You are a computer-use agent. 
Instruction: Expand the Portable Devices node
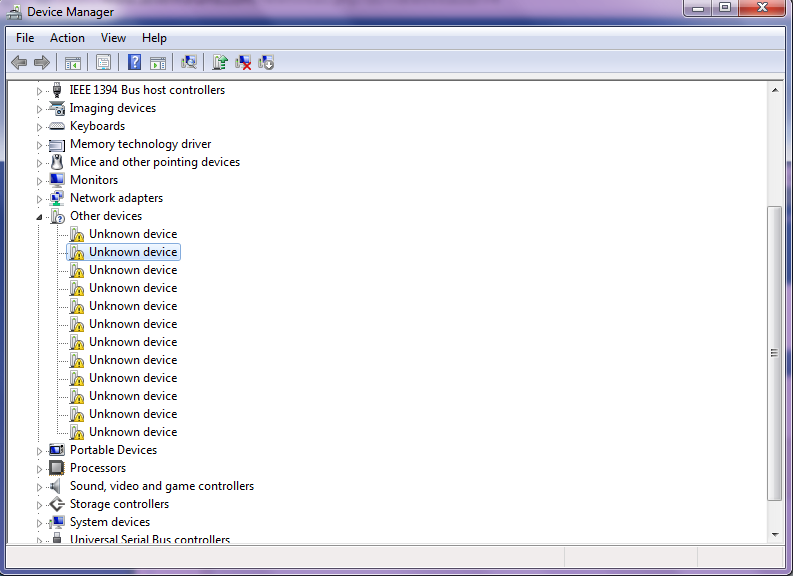coord(39,451)
